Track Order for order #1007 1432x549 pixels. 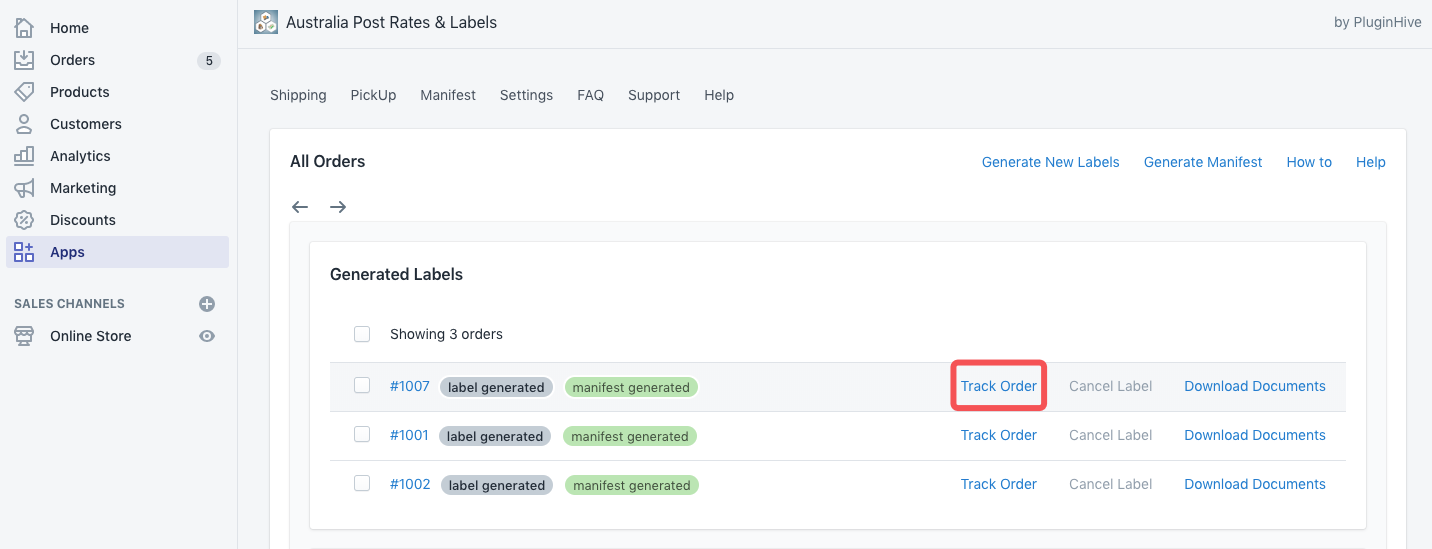pos(999,386)
